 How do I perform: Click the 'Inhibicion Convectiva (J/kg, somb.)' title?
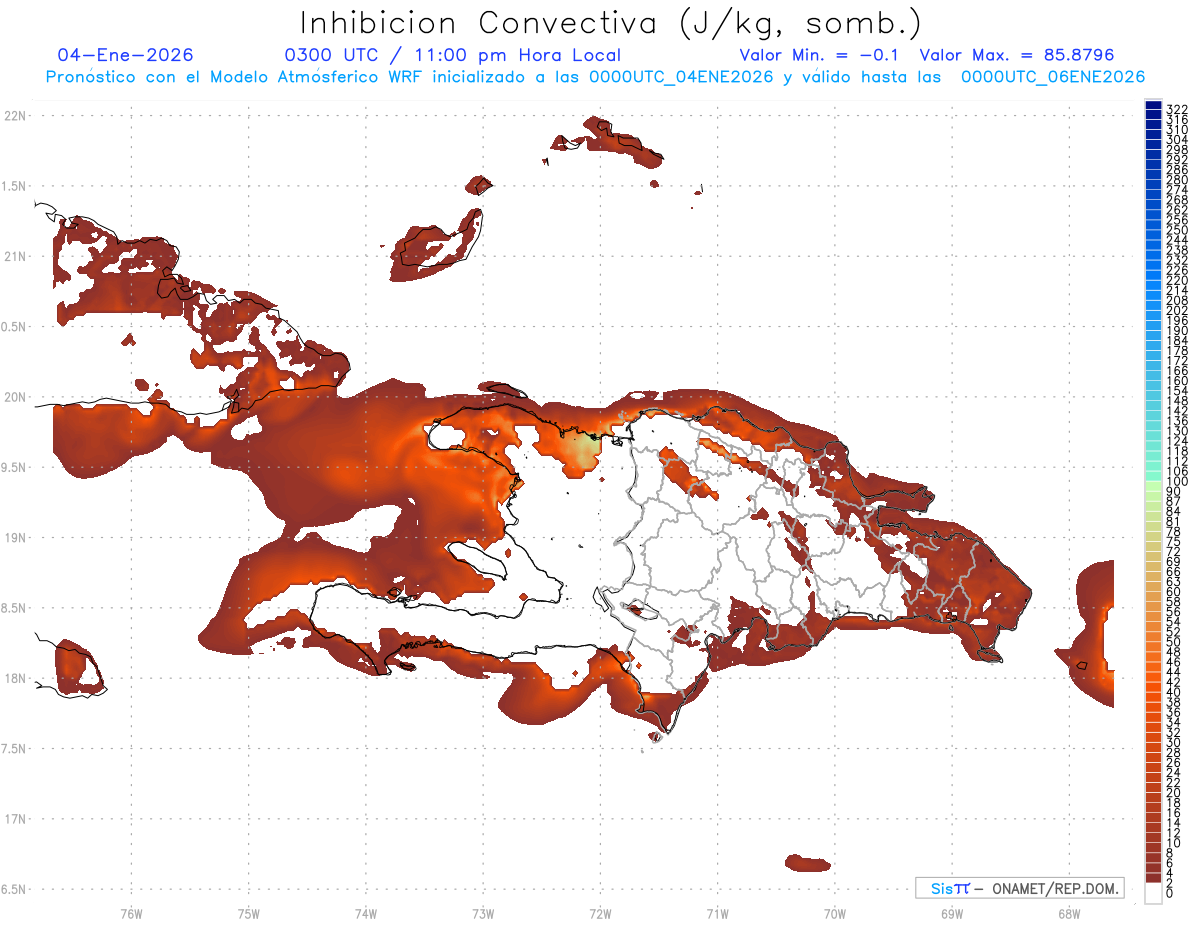tap(611, 23)
